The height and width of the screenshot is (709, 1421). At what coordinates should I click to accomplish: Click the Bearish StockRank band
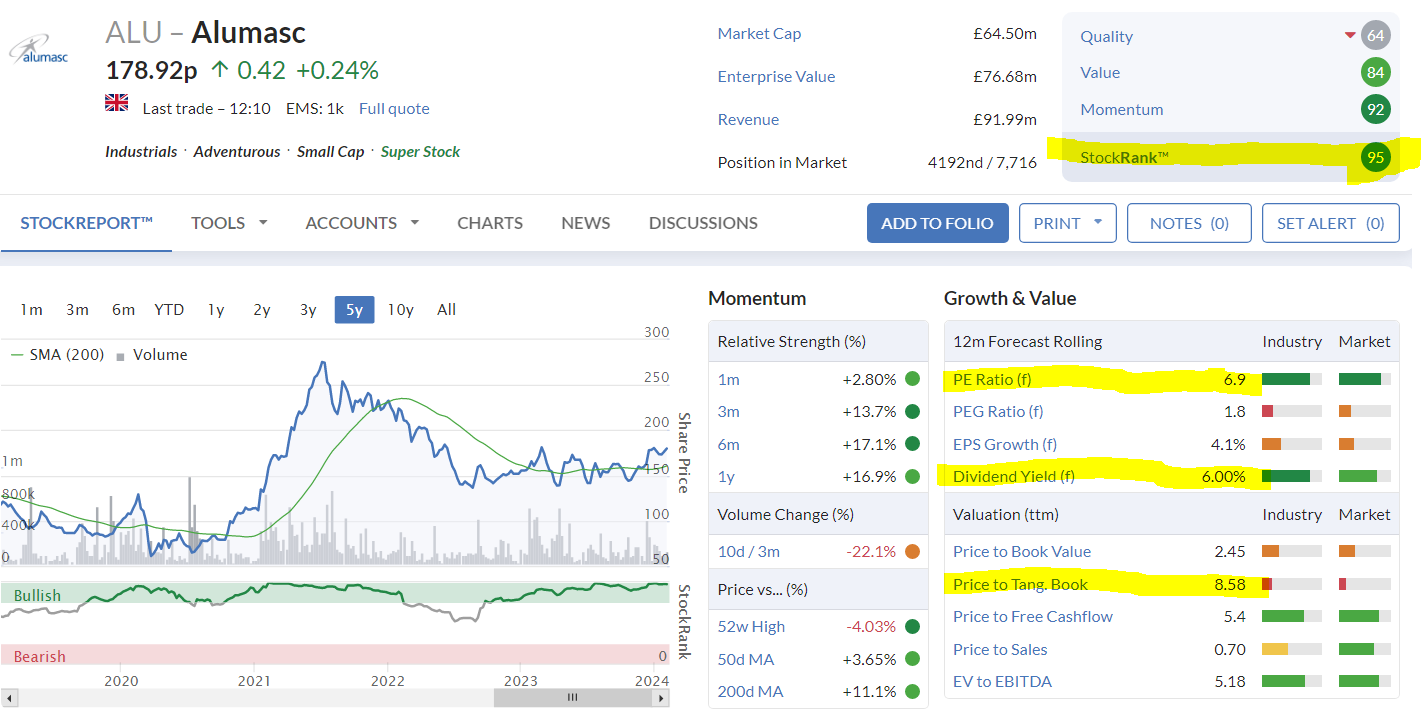coord(334,656)
